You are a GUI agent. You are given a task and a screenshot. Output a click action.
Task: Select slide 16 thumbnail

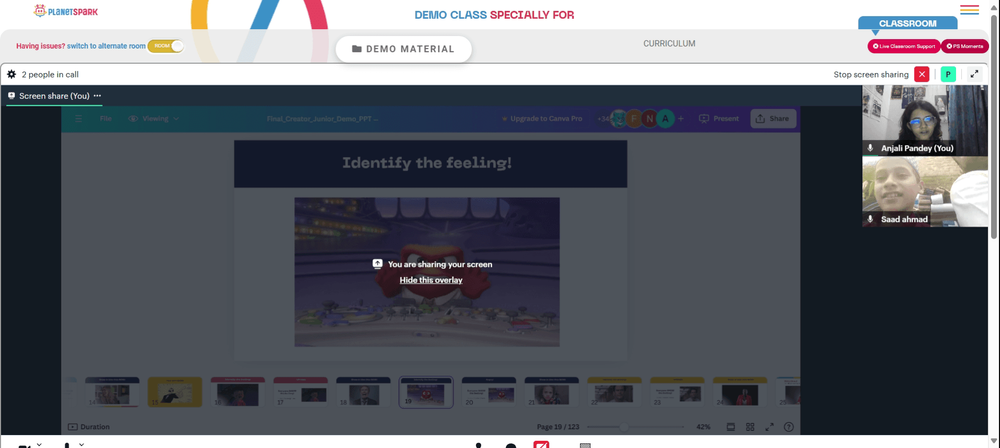click(237, 392)
